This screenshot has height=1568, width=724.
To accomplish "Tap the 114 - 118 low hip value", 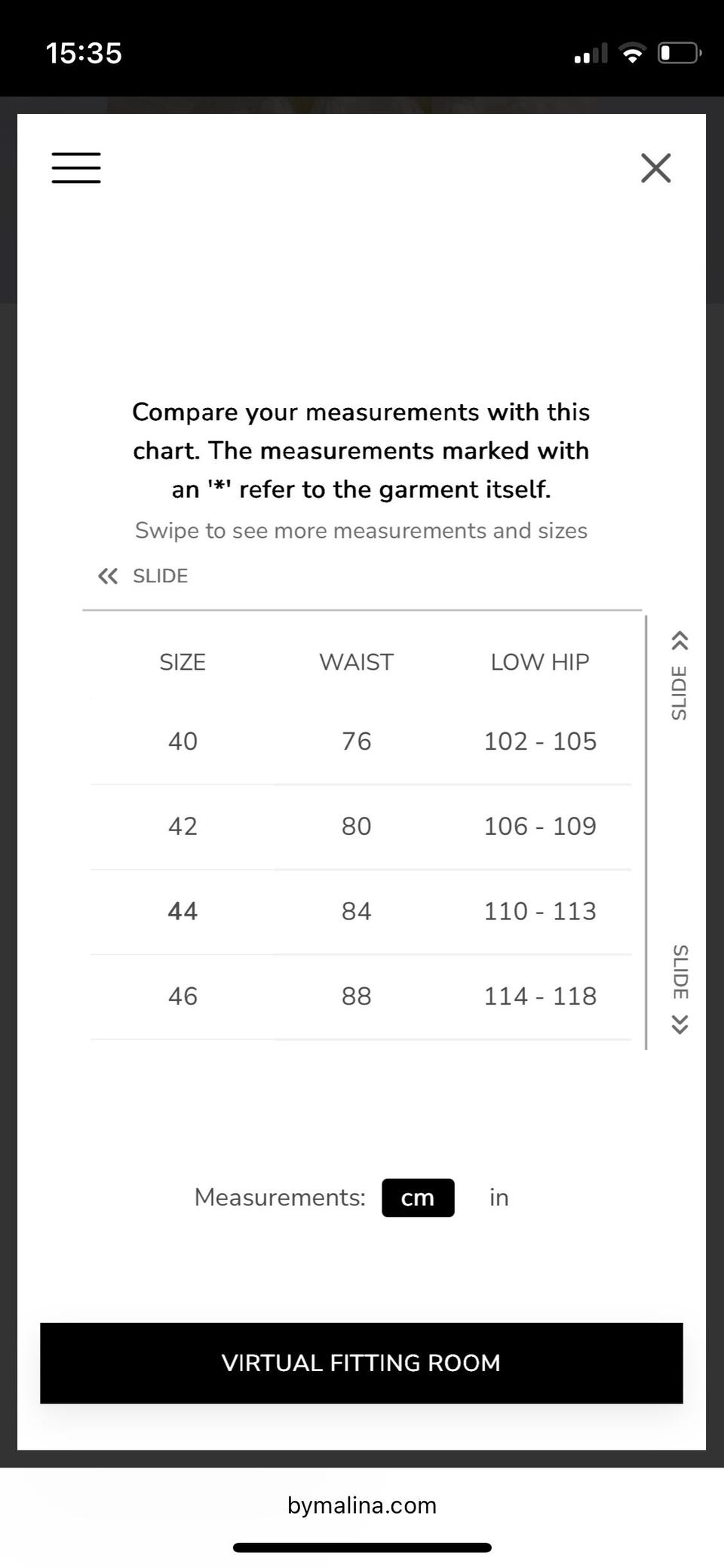I will point(540,996).
